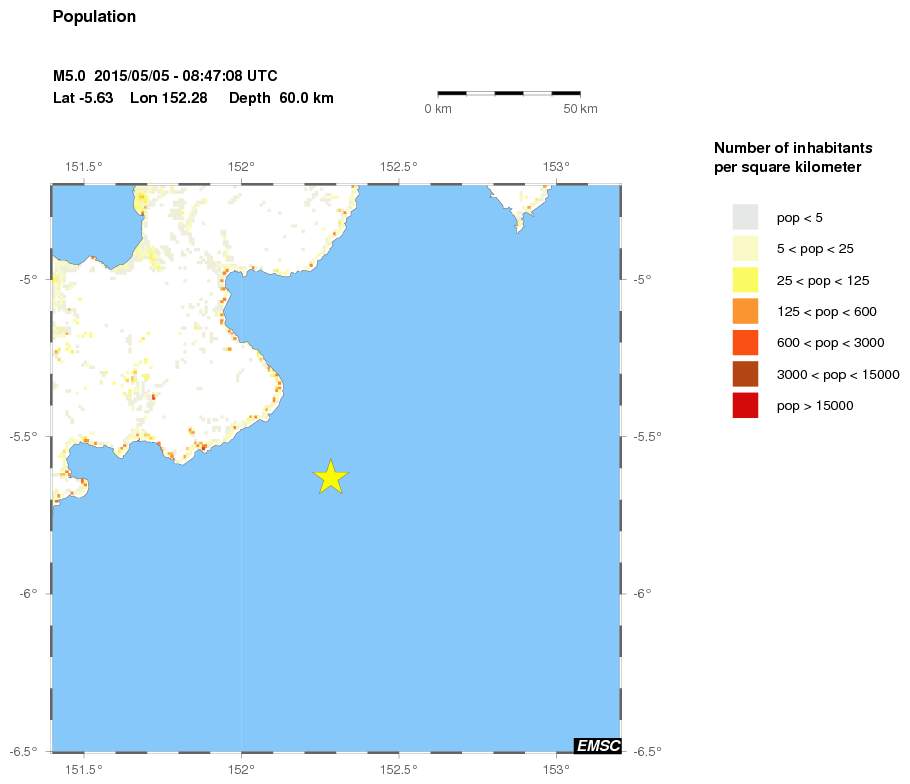The height and width of the screenshot is (784, 910).
Task: Select the 'pop > 15000' legend label
Action: (815, 406)
